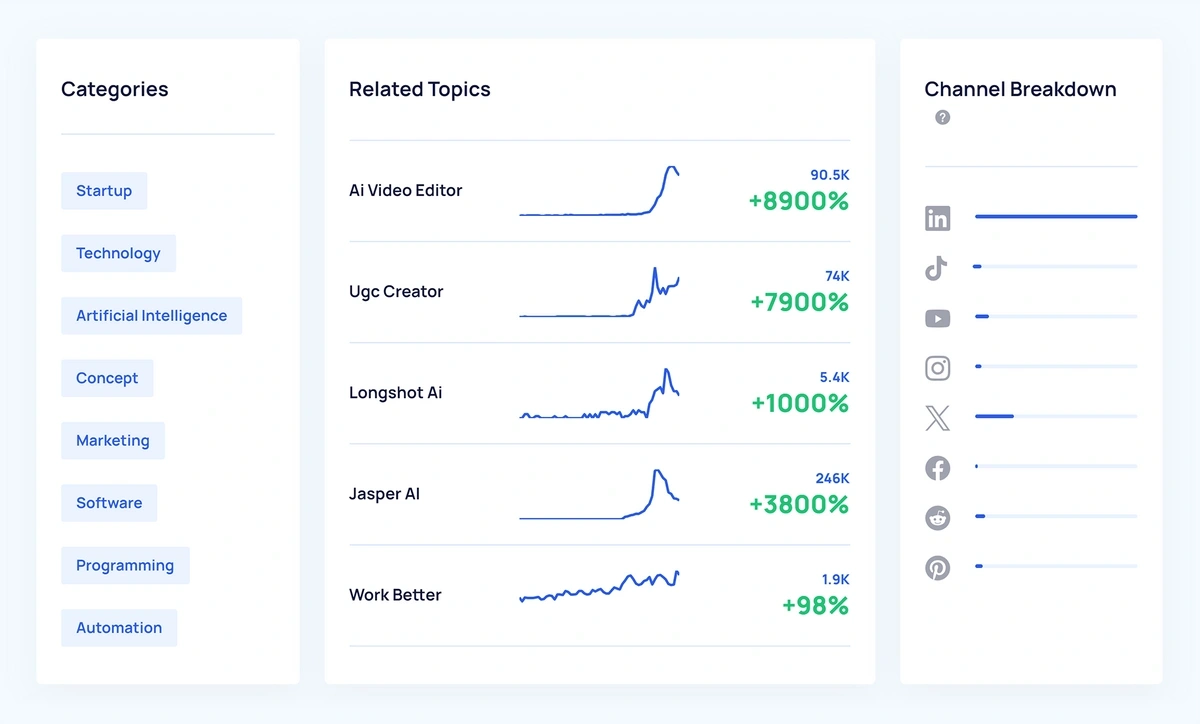Click the +8900% growth figure
The width and height of the screenshot is (1200, 724).
799,201
